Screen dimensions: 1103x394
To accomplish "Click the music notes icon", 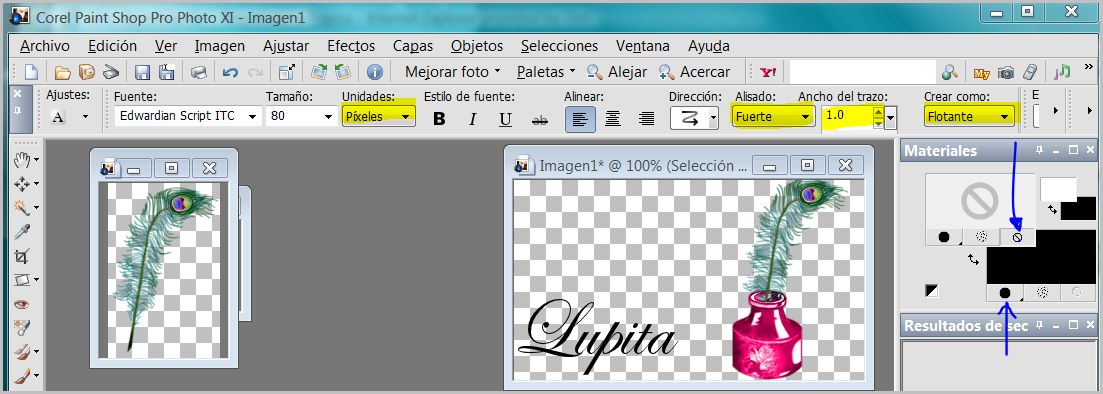I will pyautogui.click(x=1062, y=72).
